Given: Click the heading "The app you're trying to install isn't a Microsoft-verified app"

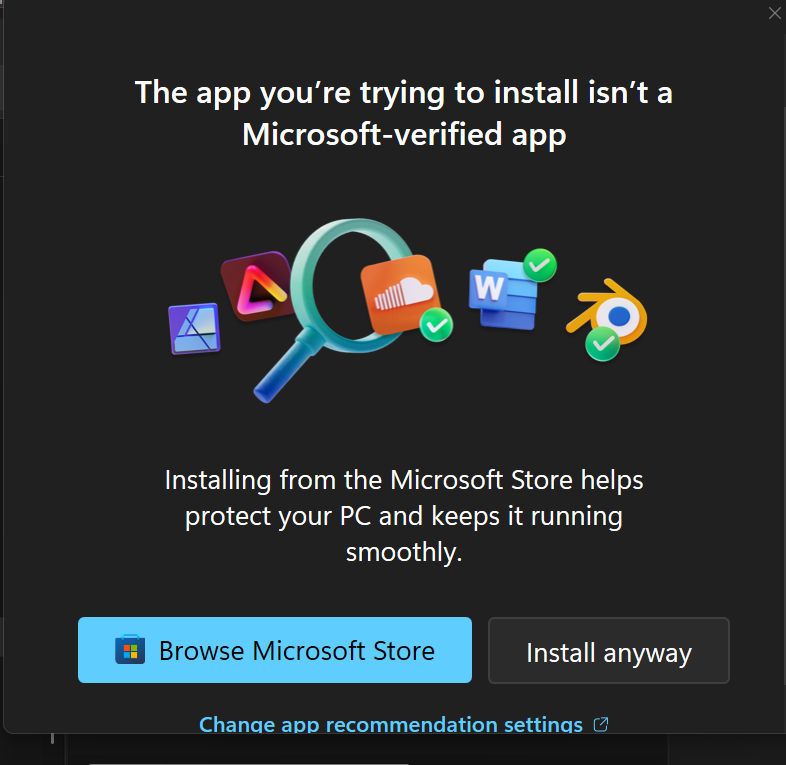Looking at the screenshot, I should pyautogui.click(x=404, y=113).
